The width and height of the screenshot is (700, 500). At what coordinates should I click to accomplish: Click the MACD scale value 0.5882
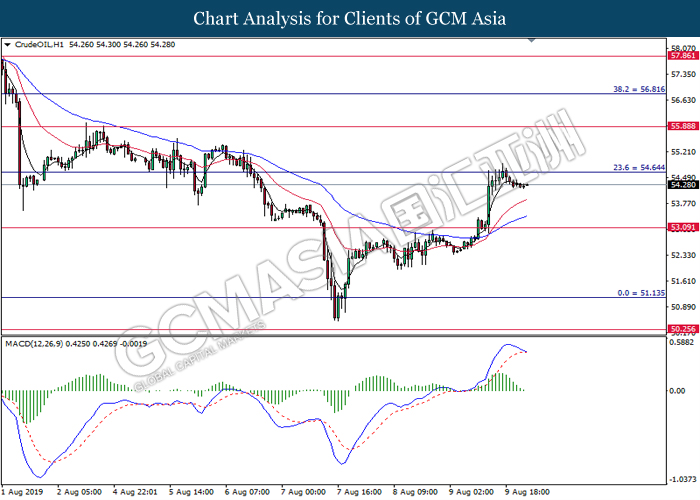click(x=683, y=342)
